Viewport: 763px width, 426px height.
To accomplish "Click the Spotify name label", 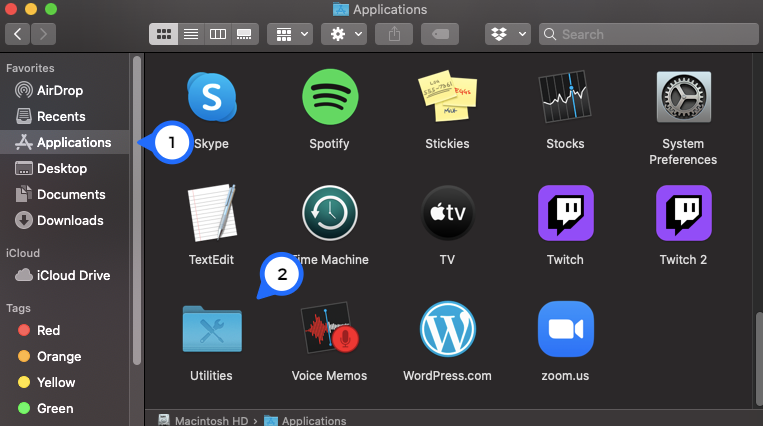I will pyautogui.click(x=329, y=144).
